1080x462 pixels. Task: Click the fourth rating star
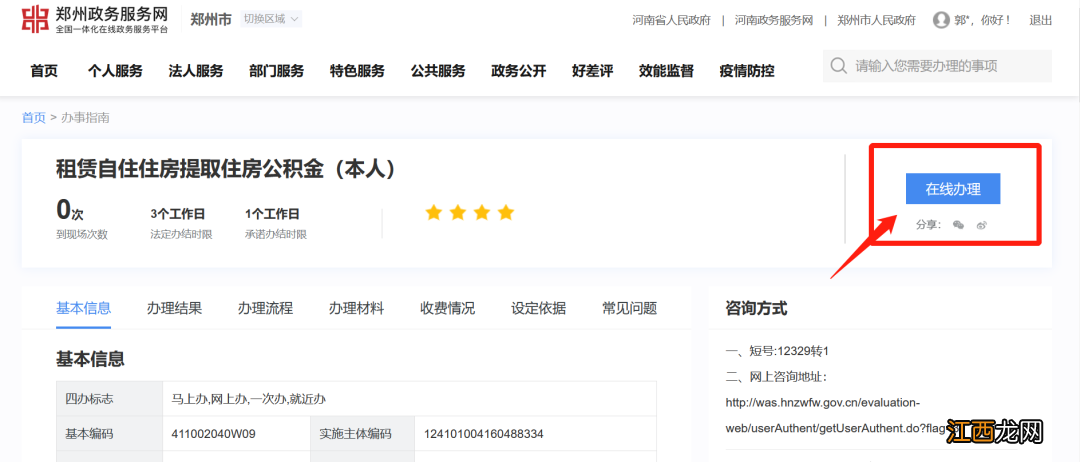point(506,212)
